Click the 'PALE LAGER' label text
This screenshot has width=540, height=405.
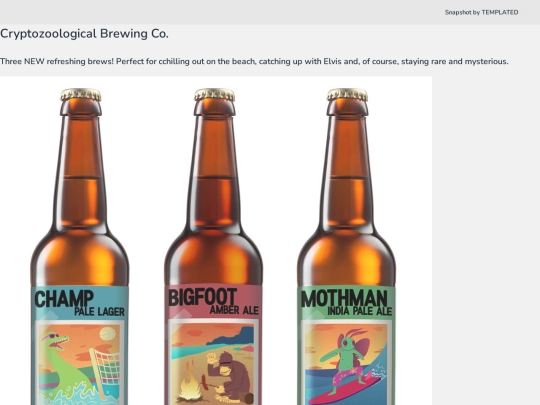(x=100, y=312)
